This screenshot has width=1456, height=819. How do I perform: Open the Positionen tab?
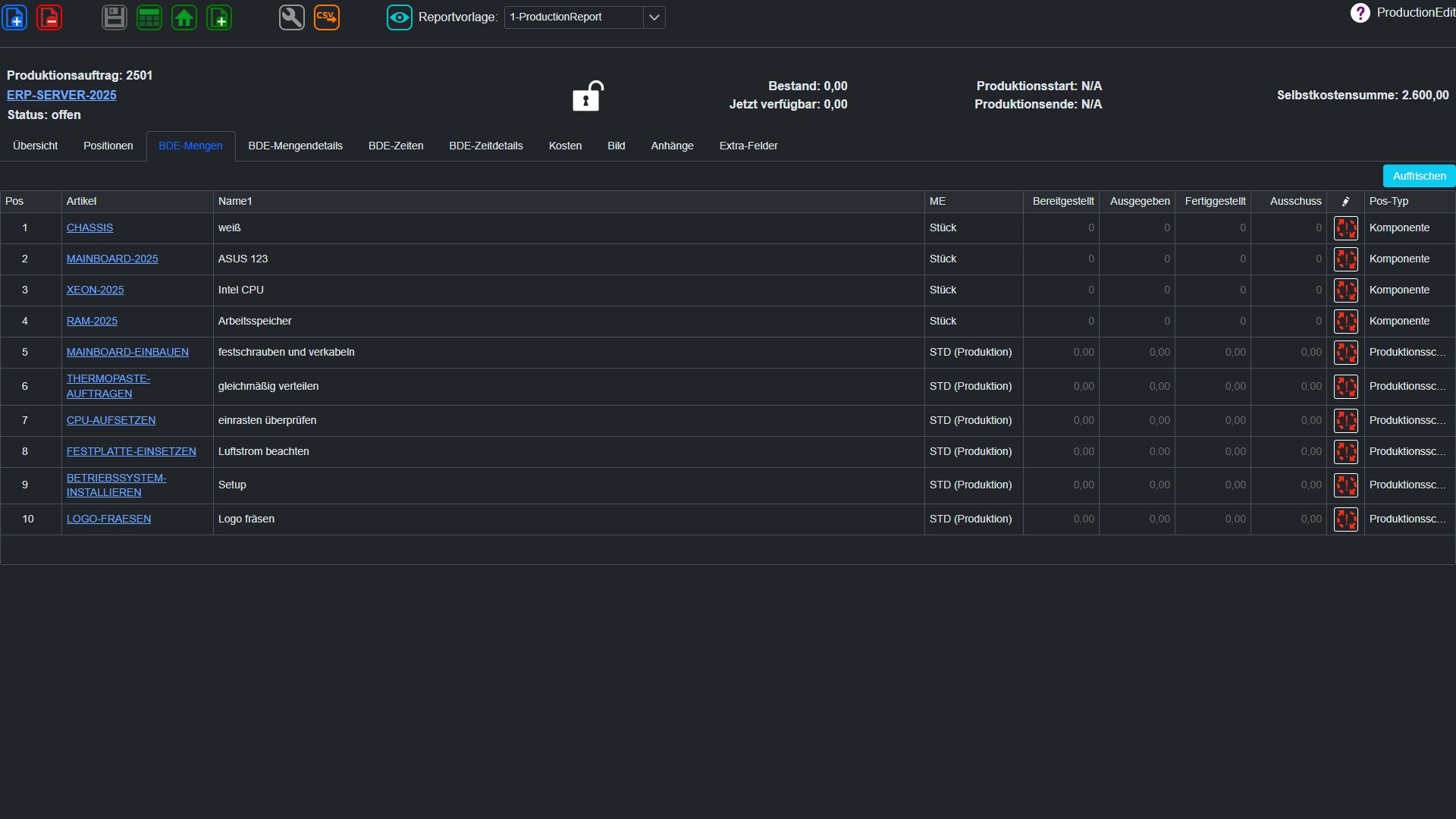(108, 146)
